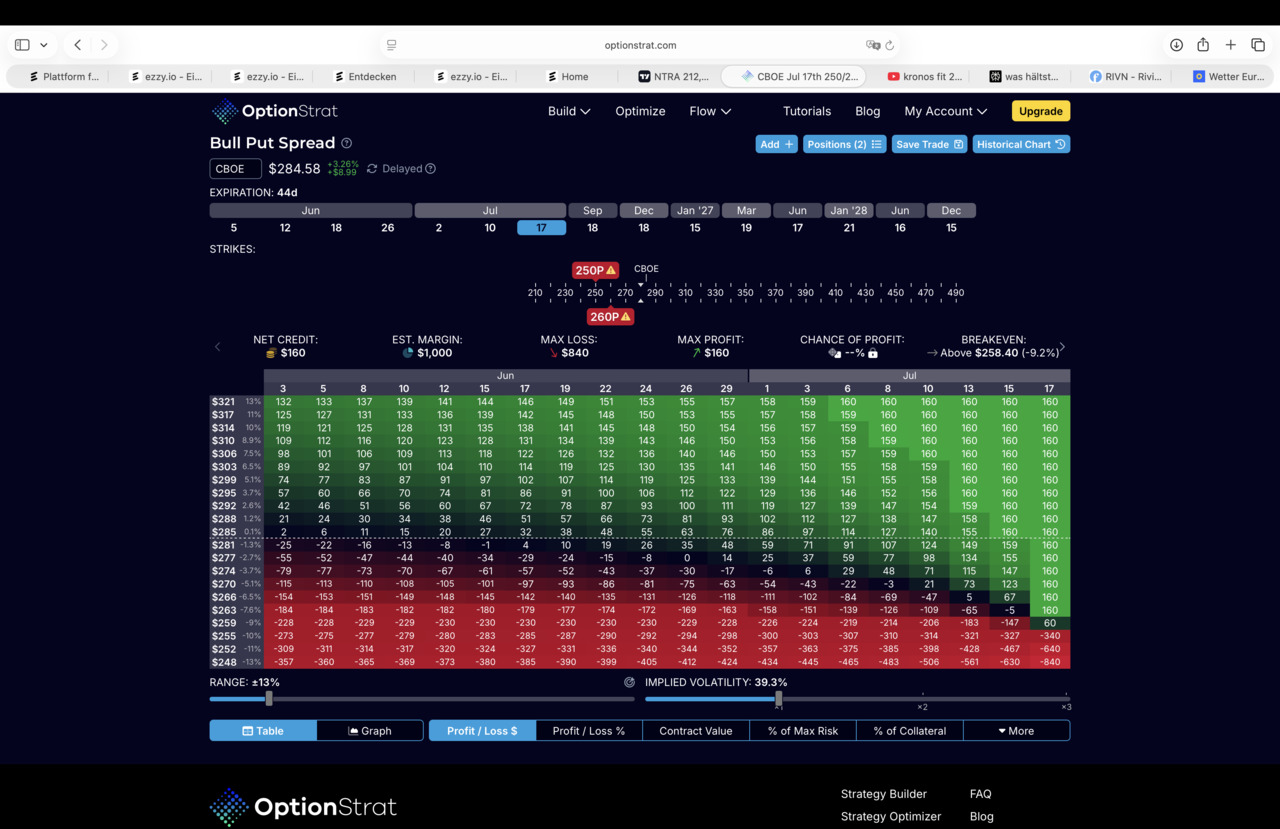Expand the My Account menu
Image resolution: width=1280 pixels, height=829 pixels.
946,111
